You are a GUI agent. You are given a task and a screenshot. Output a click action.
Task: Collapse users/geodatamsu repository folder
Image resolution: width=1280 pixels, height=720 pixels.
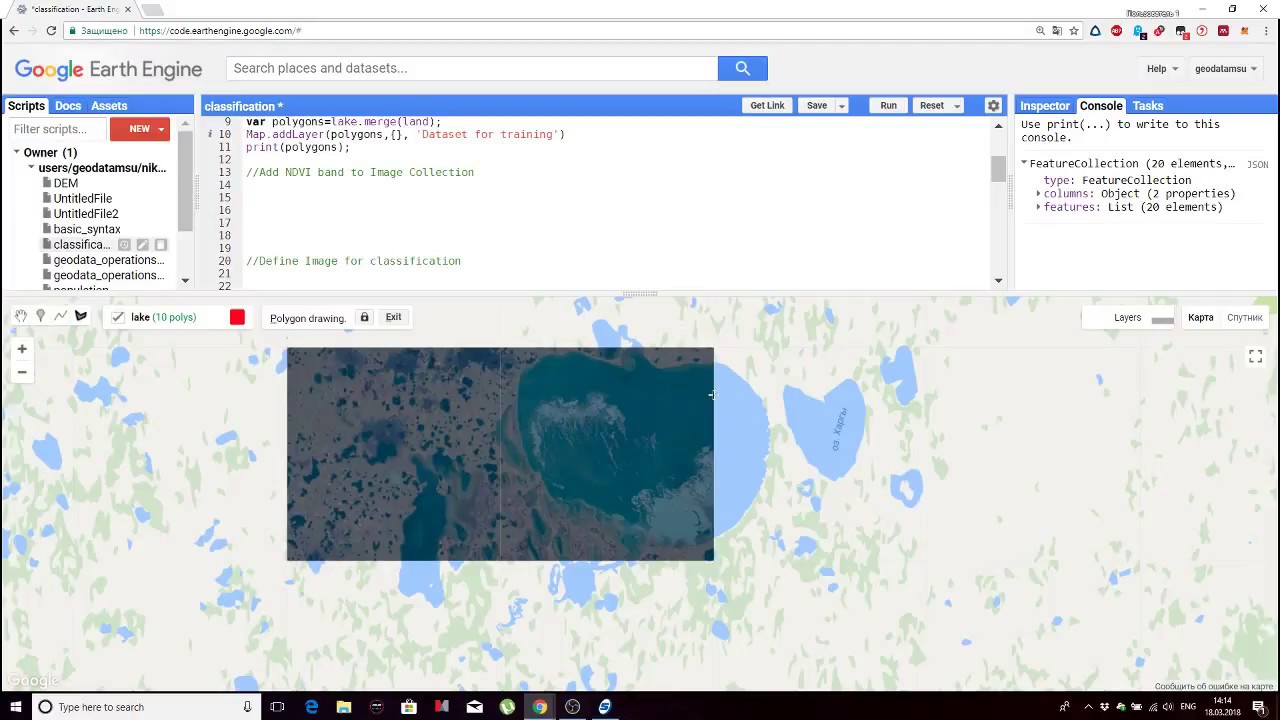tap(32, 168)
